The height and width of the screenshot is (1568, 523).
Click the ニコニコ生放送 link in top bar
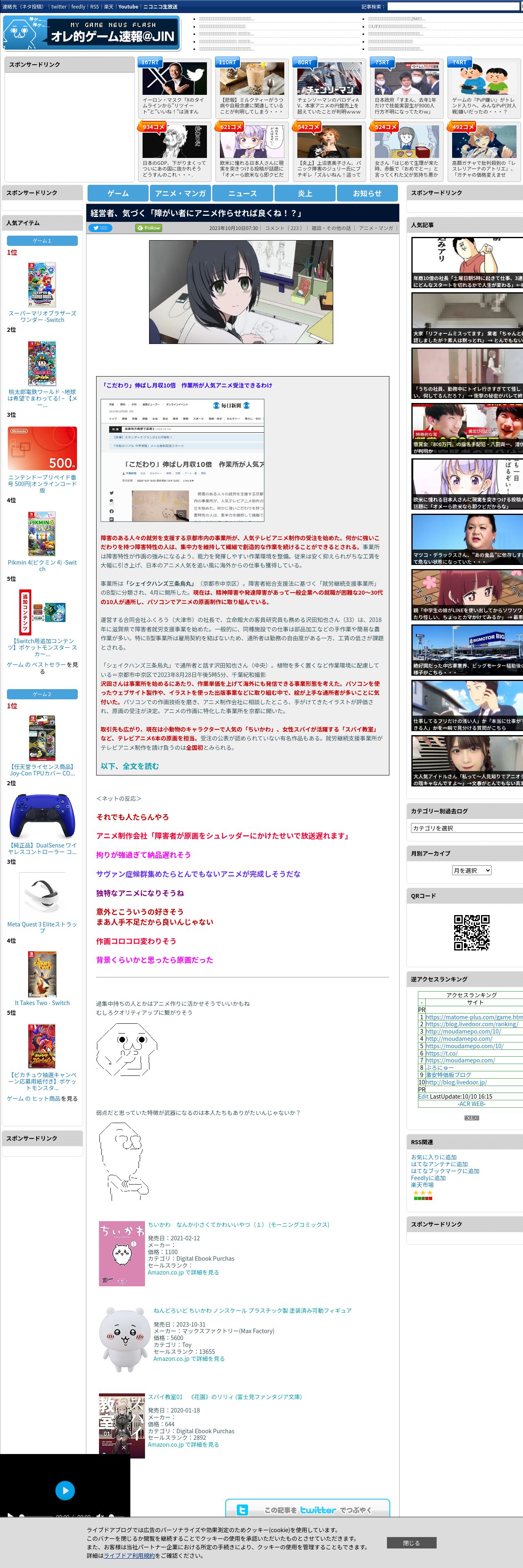pyautogui.click(x=160, y=7)
